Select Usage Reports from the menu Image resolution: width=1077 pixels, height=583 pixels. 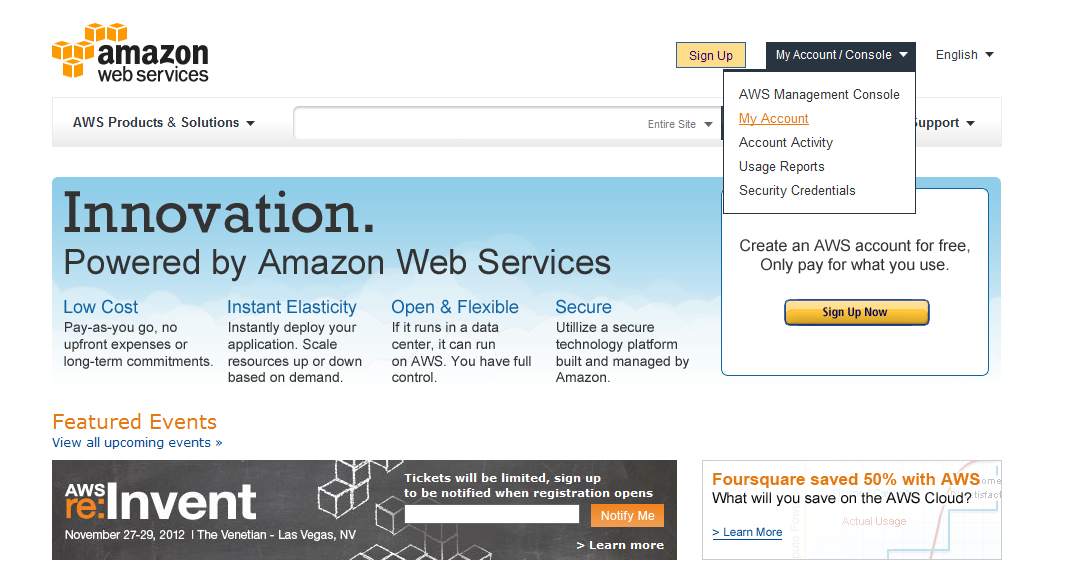(781, 167)
